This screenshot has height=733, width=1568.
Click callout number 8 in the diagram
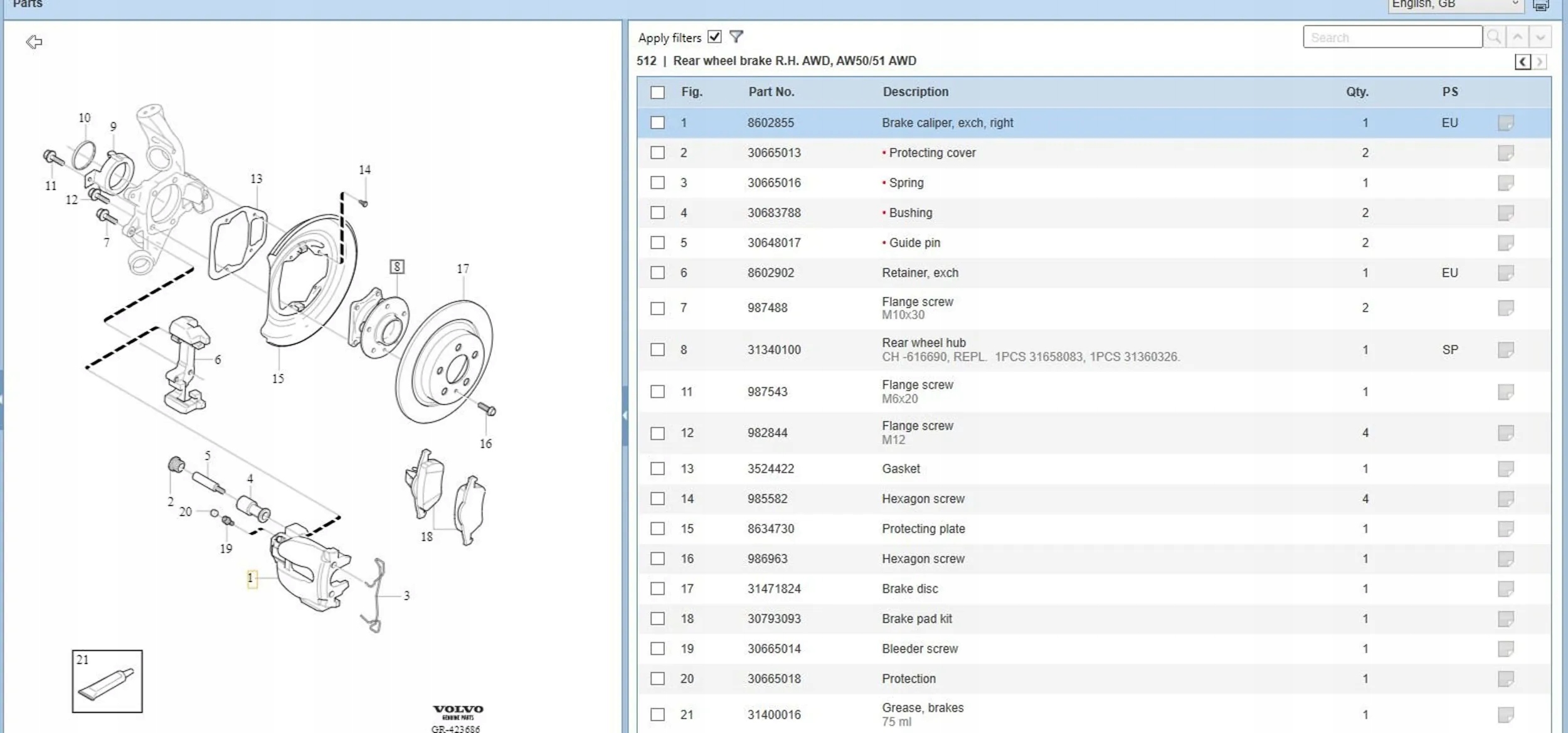point(397,267)
